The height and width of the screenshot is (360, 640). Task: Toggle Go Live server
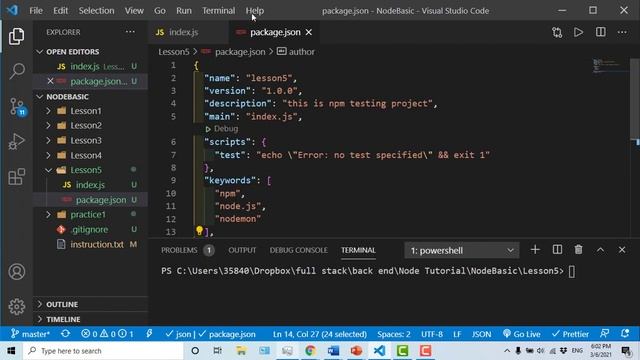[522, 334]
